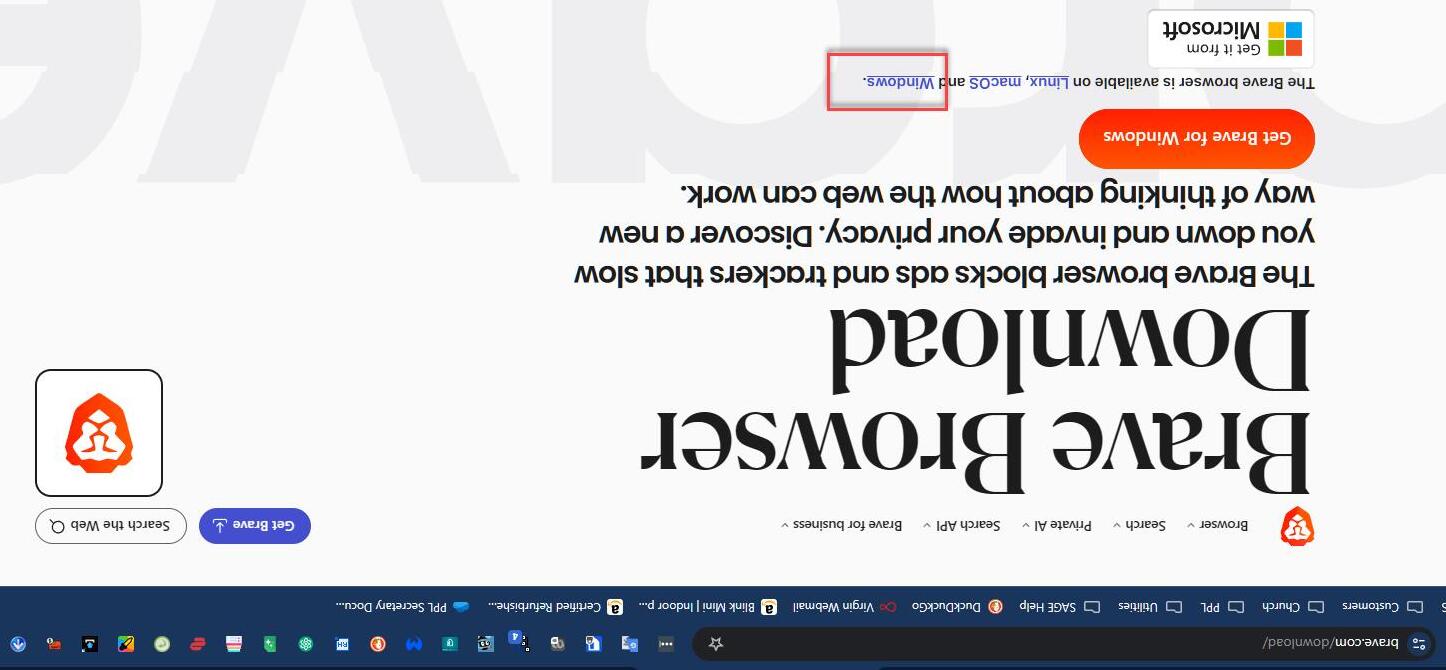
Task: Expand the Customers bookmark folder
Action: coord(1383,606)
